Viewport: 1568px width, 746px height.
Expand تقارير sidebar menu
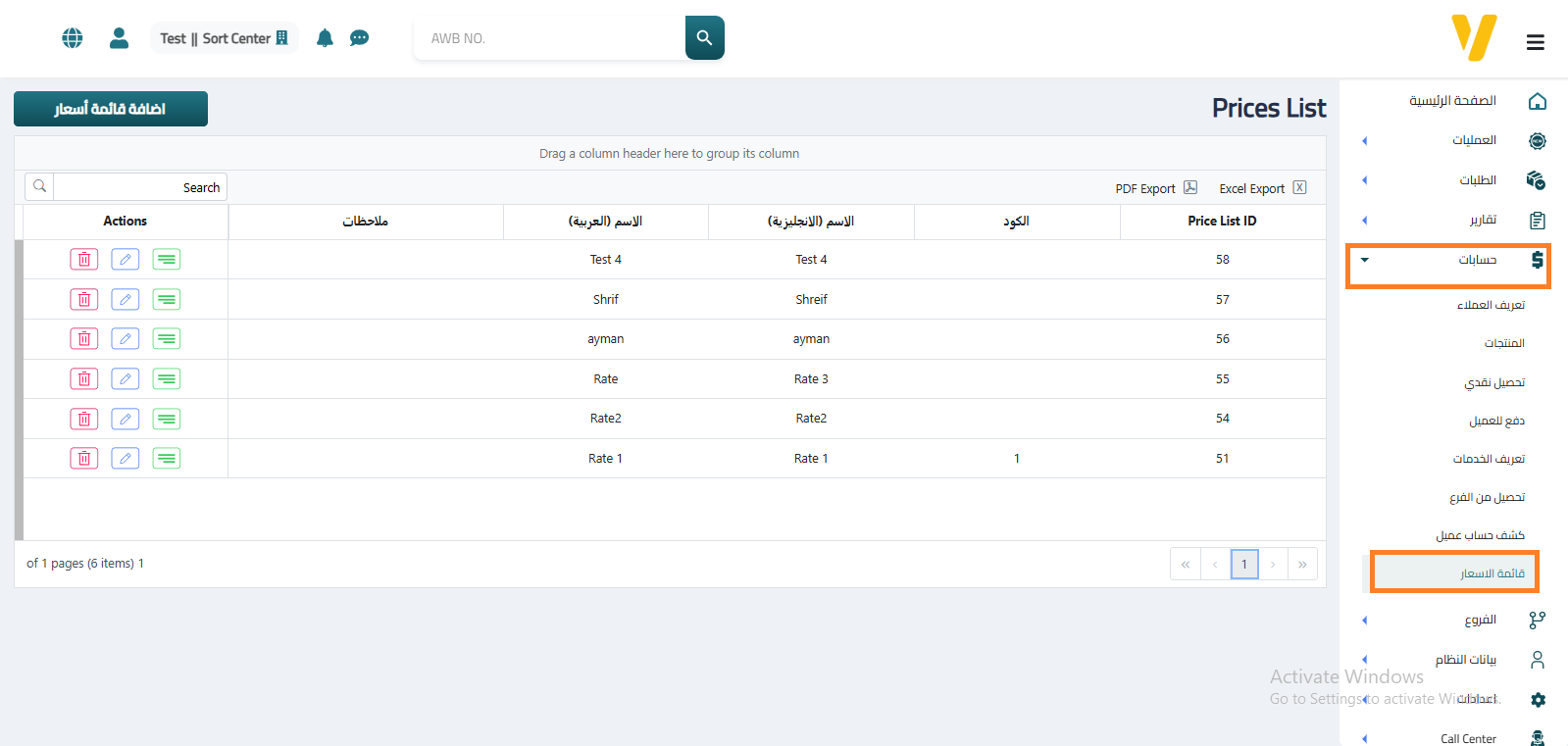tap(1453, 221)
